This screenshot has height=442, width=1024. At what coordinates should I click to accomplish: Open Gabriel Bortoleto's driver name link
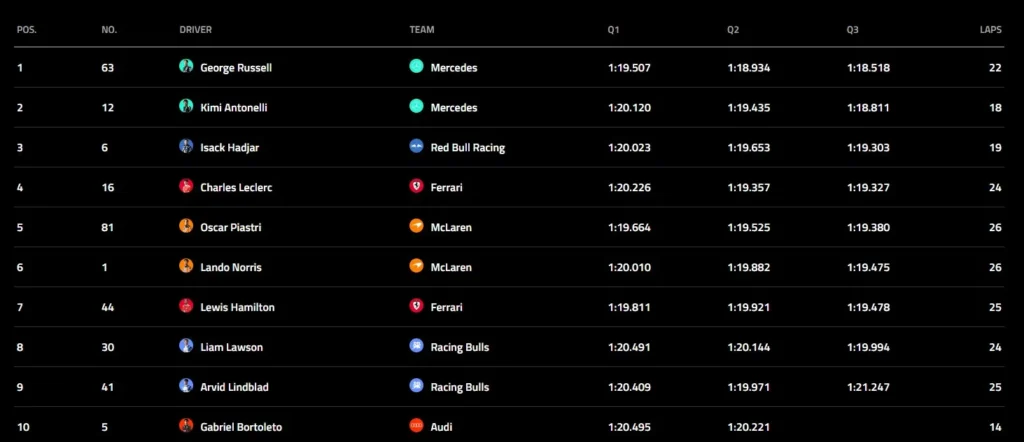pyautogui.click(x=241, y=428)
